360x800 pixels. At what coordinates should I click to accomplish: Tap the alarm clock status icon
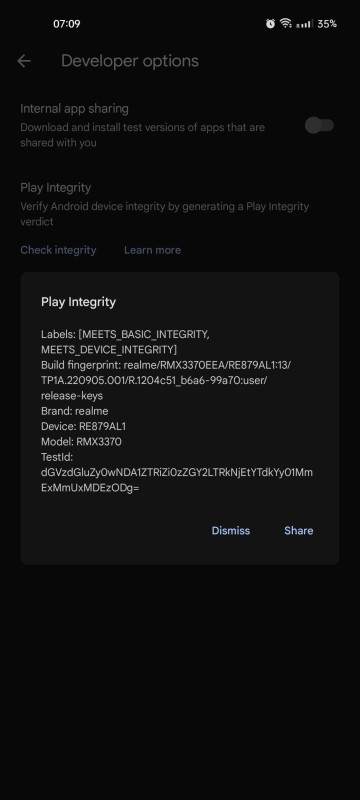click(270, 23)
